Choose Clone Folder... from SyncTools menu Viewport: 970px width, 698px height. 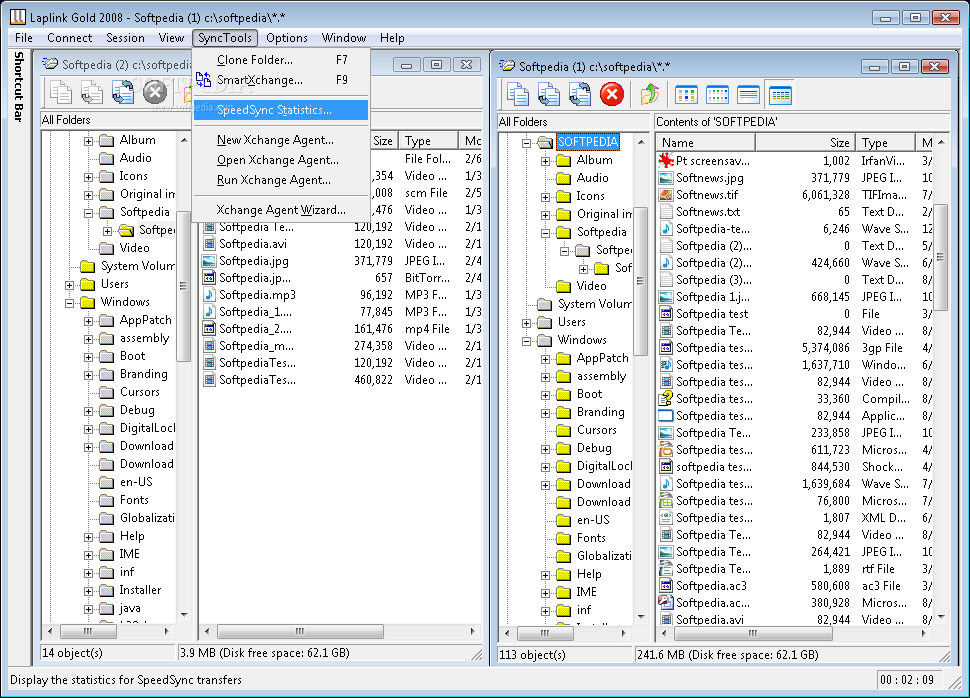point(281,60)
